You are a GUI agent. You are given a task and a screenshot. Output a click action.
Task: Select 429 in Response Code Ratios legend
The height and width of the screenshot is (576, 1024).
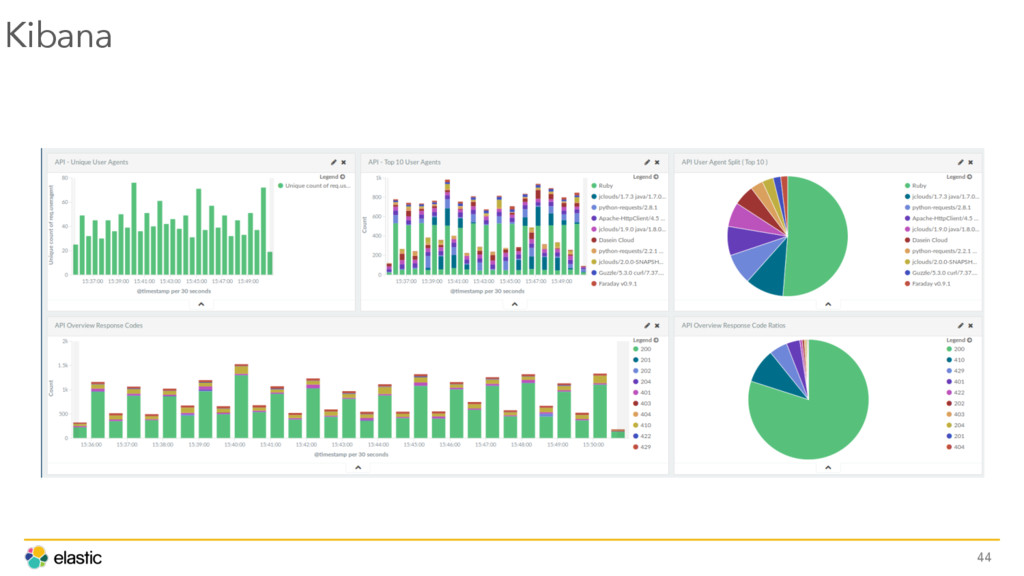[955, 371]
